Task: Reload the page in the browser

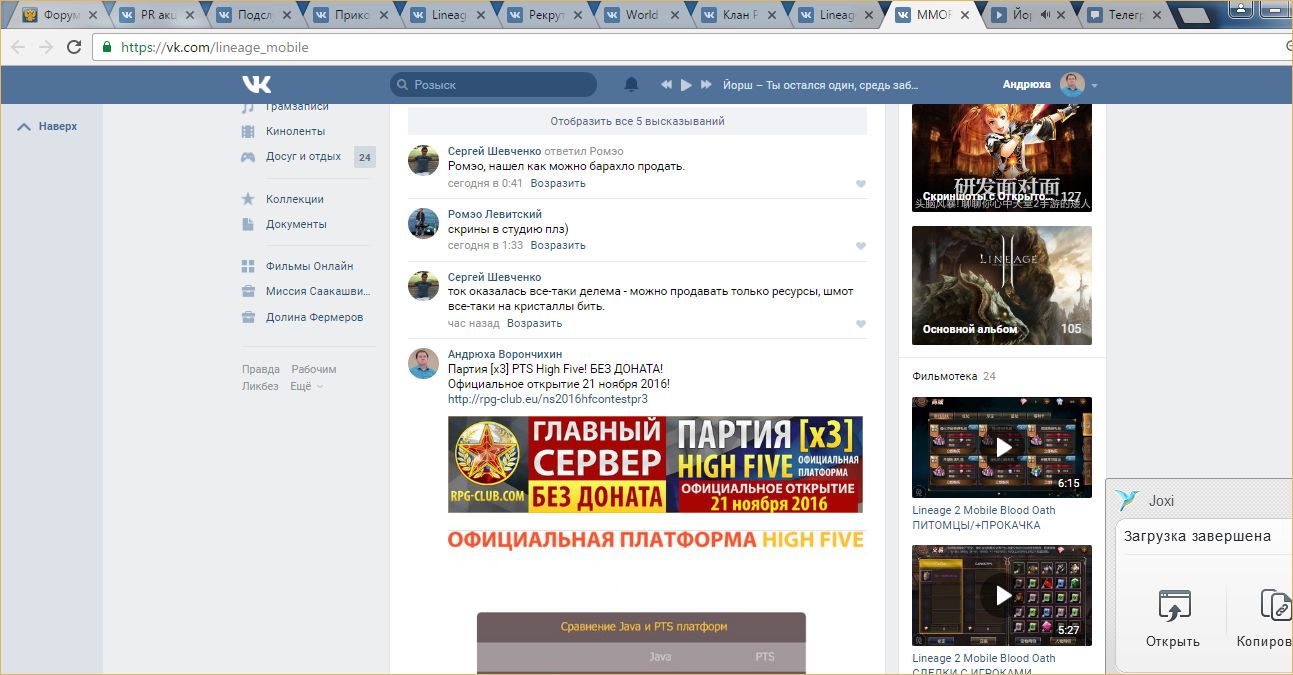Action: (74, 47)
